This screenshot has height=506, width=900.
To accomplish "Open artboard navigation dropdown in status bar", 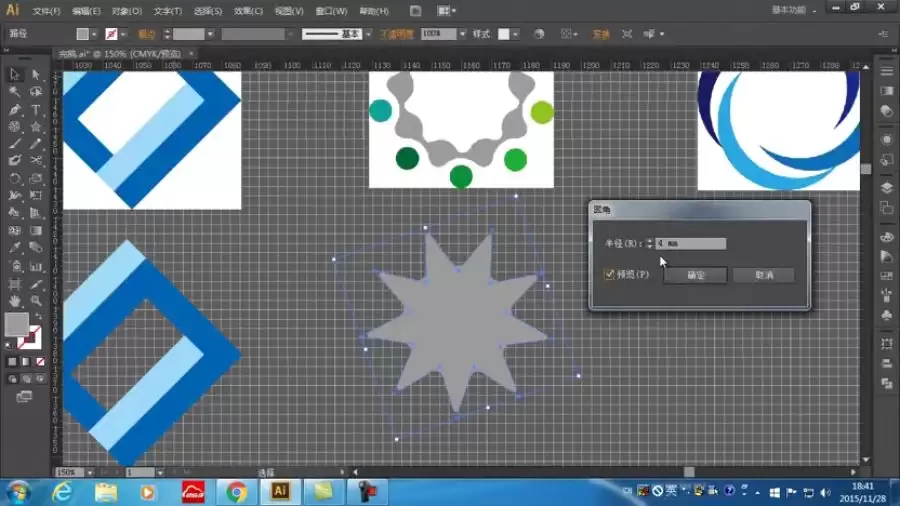I will [160, 473].
